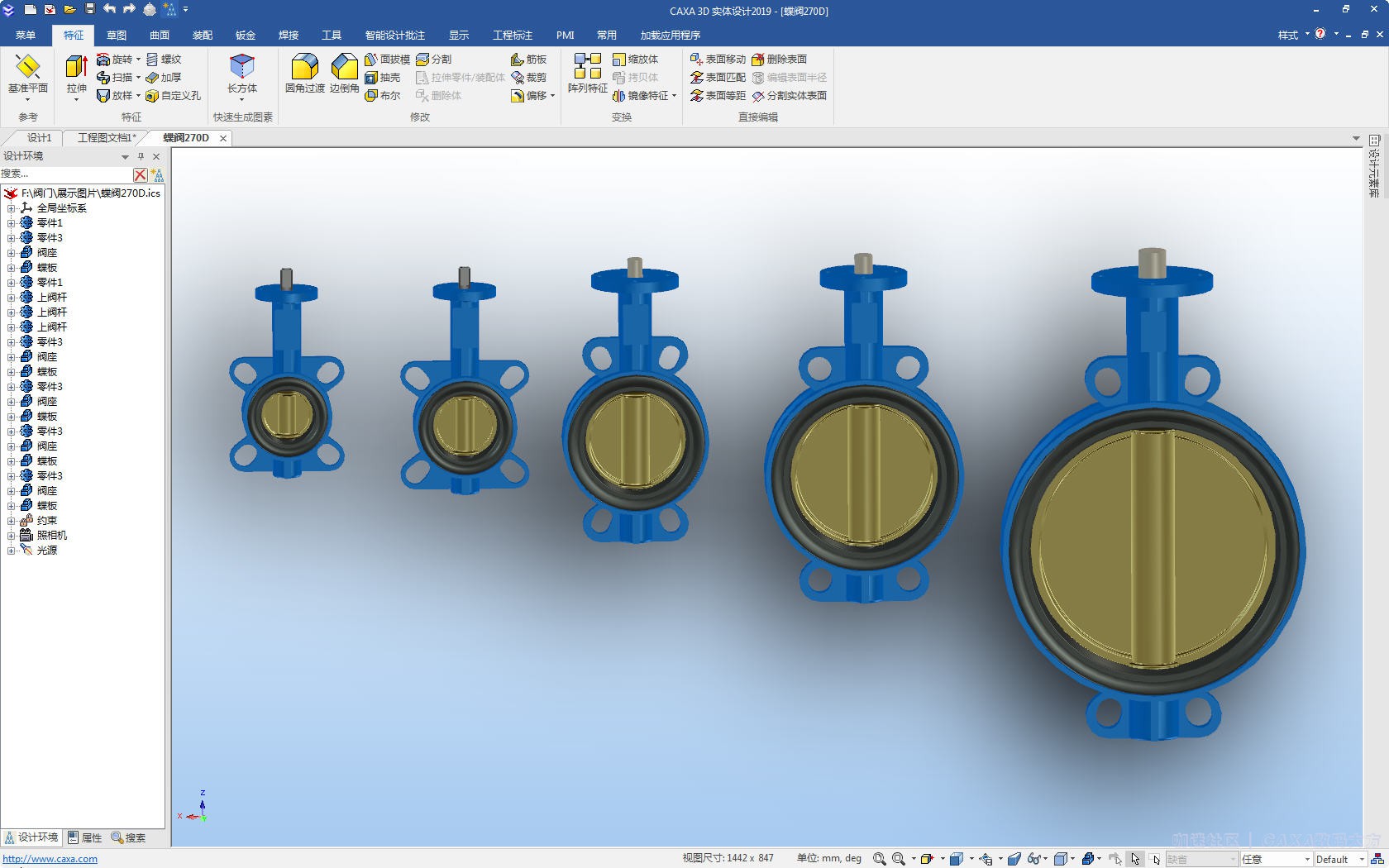The height and width of the screenshot is (868, 1389).
Task: Select the 约束 tree item
Action: pos(47,521)
